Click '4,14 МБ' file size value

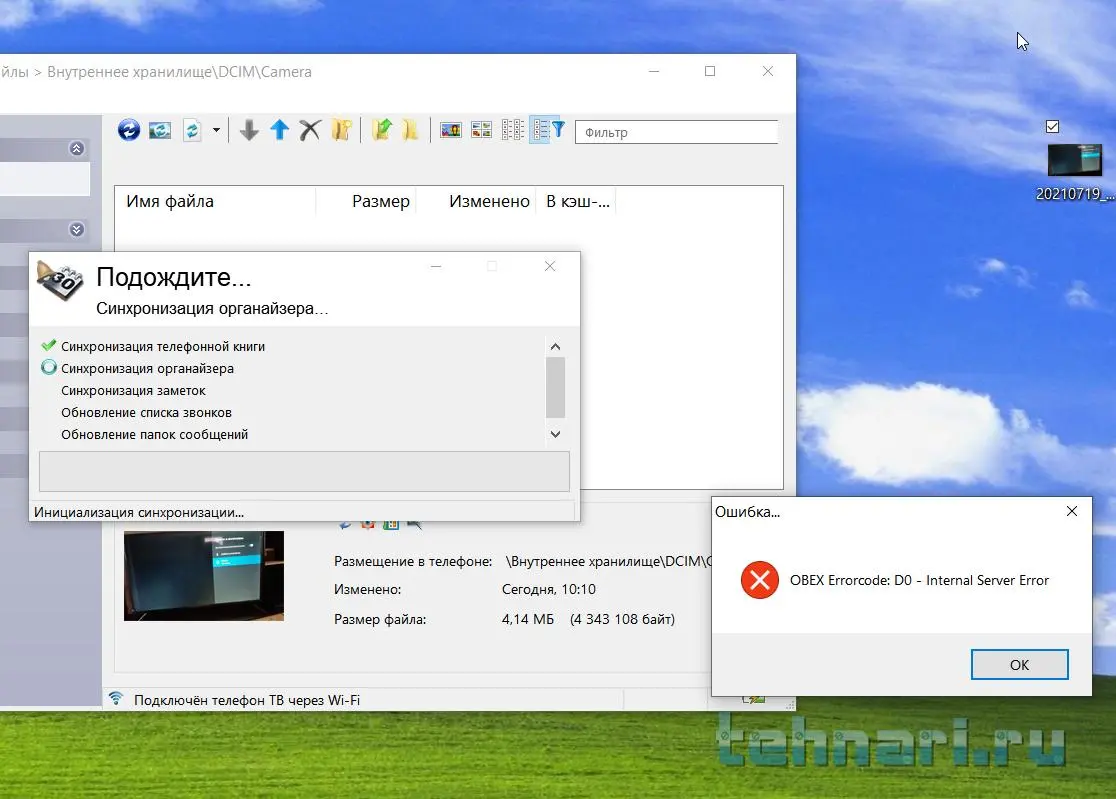[x=527, y=619]
